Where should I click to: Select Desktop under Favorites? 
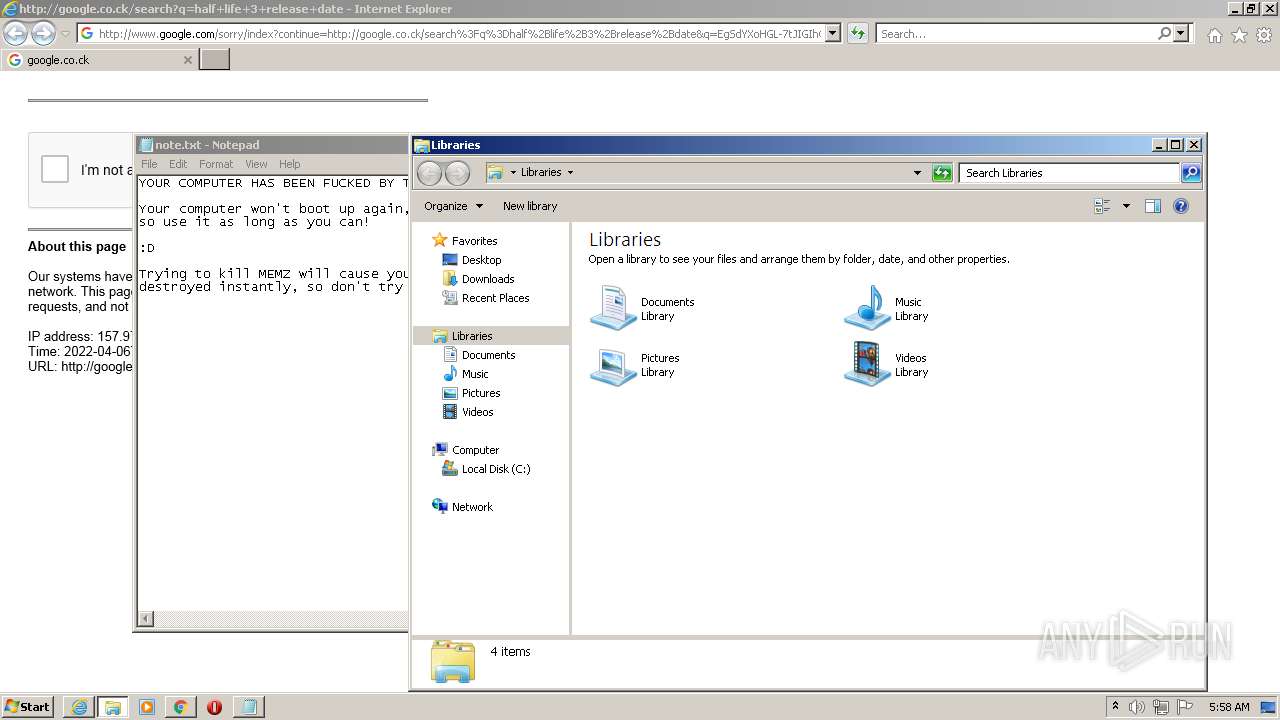tap(481, 260)
